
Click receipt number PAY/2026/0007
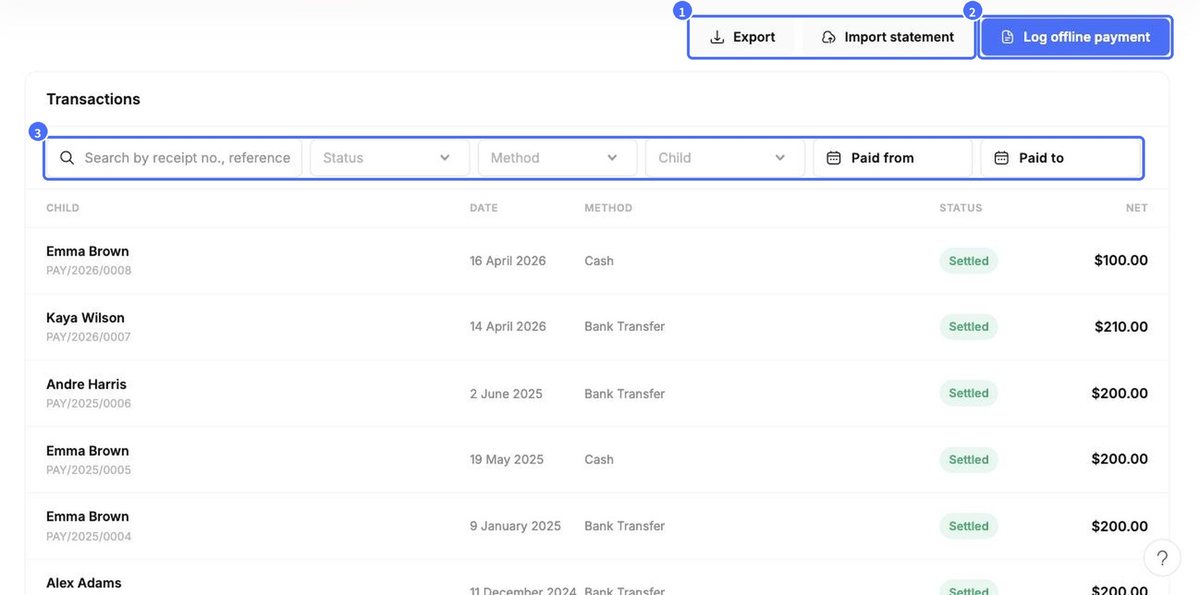coord(88,337)
